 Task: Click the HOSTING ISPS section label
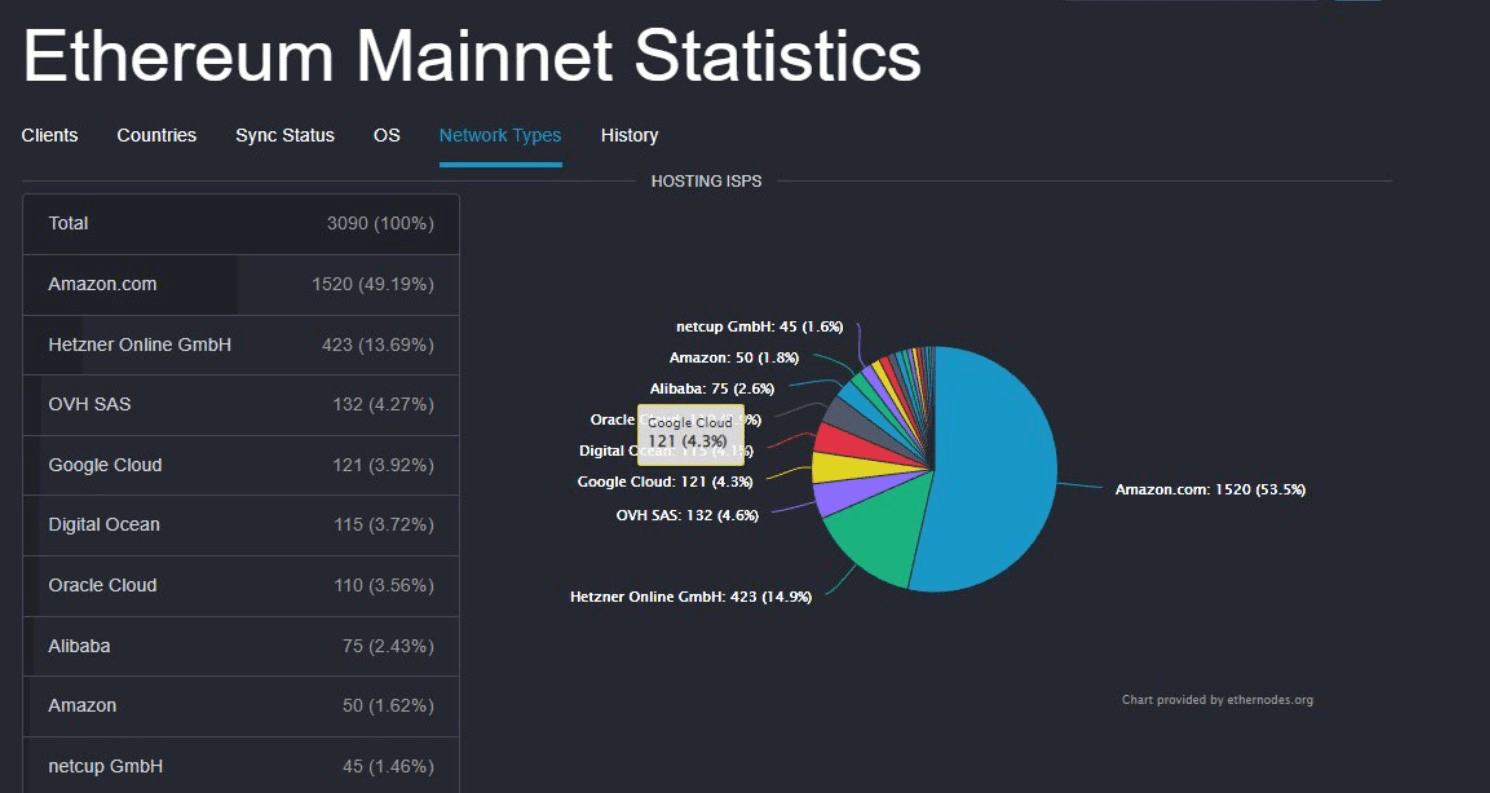[x=706, y=181]
